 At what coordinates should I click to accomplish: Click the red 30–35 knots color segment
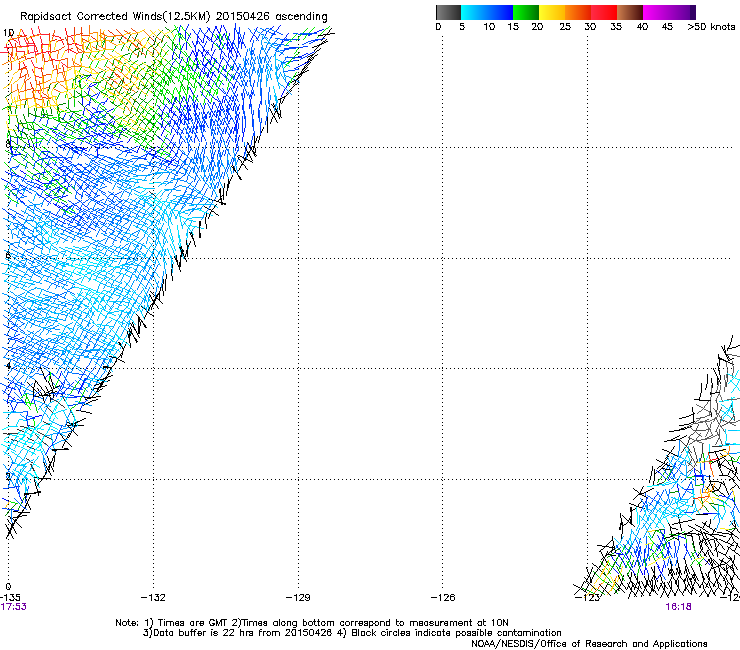pos(604,12)
